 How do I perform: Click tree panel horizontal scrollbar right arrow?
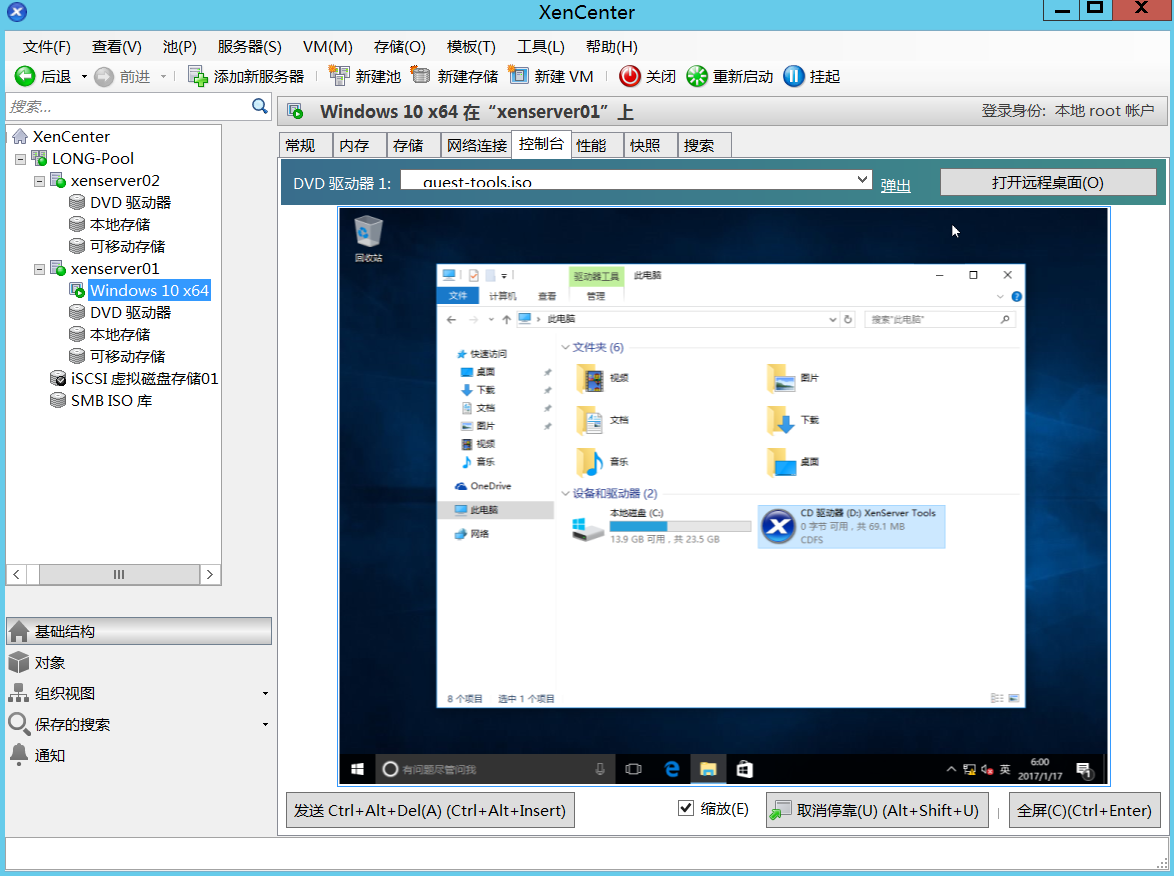210,574
